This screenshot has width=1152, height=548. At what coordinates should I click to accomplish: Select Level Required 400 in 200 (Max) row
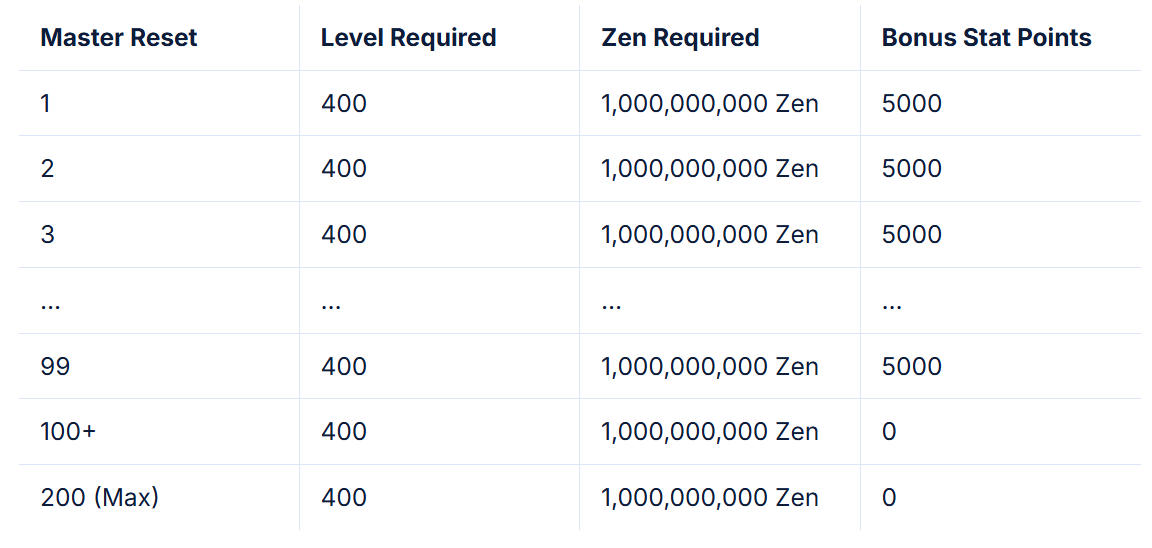(343, 498)
